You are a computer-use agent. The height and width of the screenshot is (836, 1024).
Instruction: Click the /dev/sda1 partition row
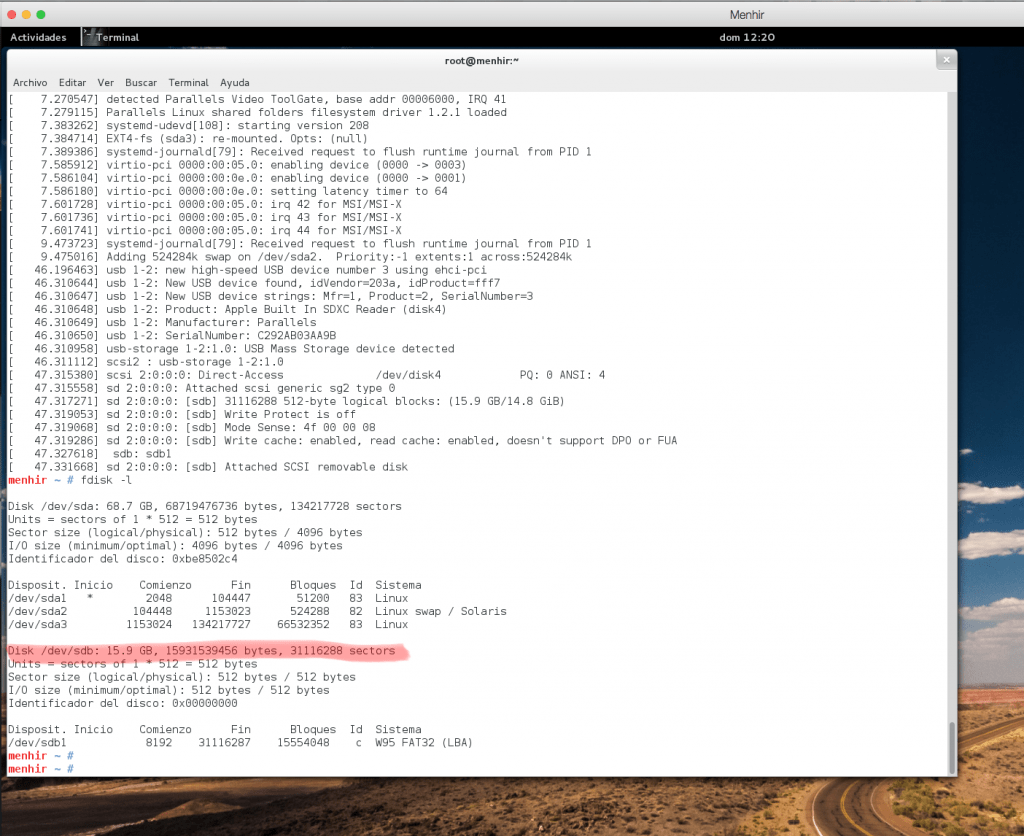click(208, 598)
